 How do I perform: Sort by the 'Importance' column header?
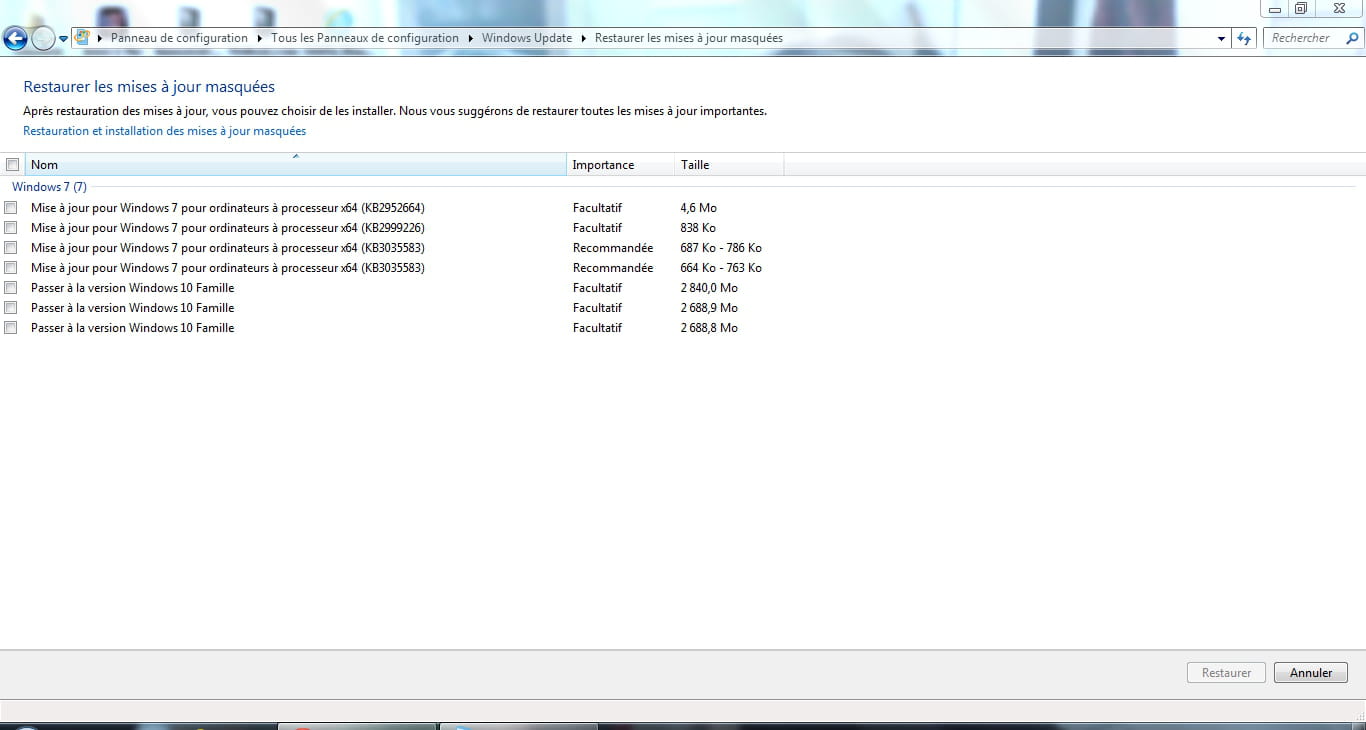pyautogui.click(x=620, y=165)
